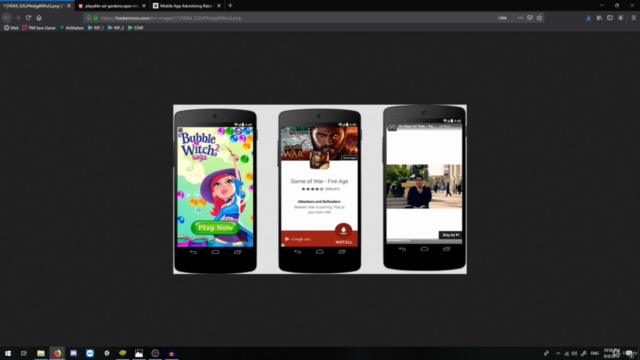Open the Windows Start menu
Viewport: 640px width, 360px height.
[8, 353]
